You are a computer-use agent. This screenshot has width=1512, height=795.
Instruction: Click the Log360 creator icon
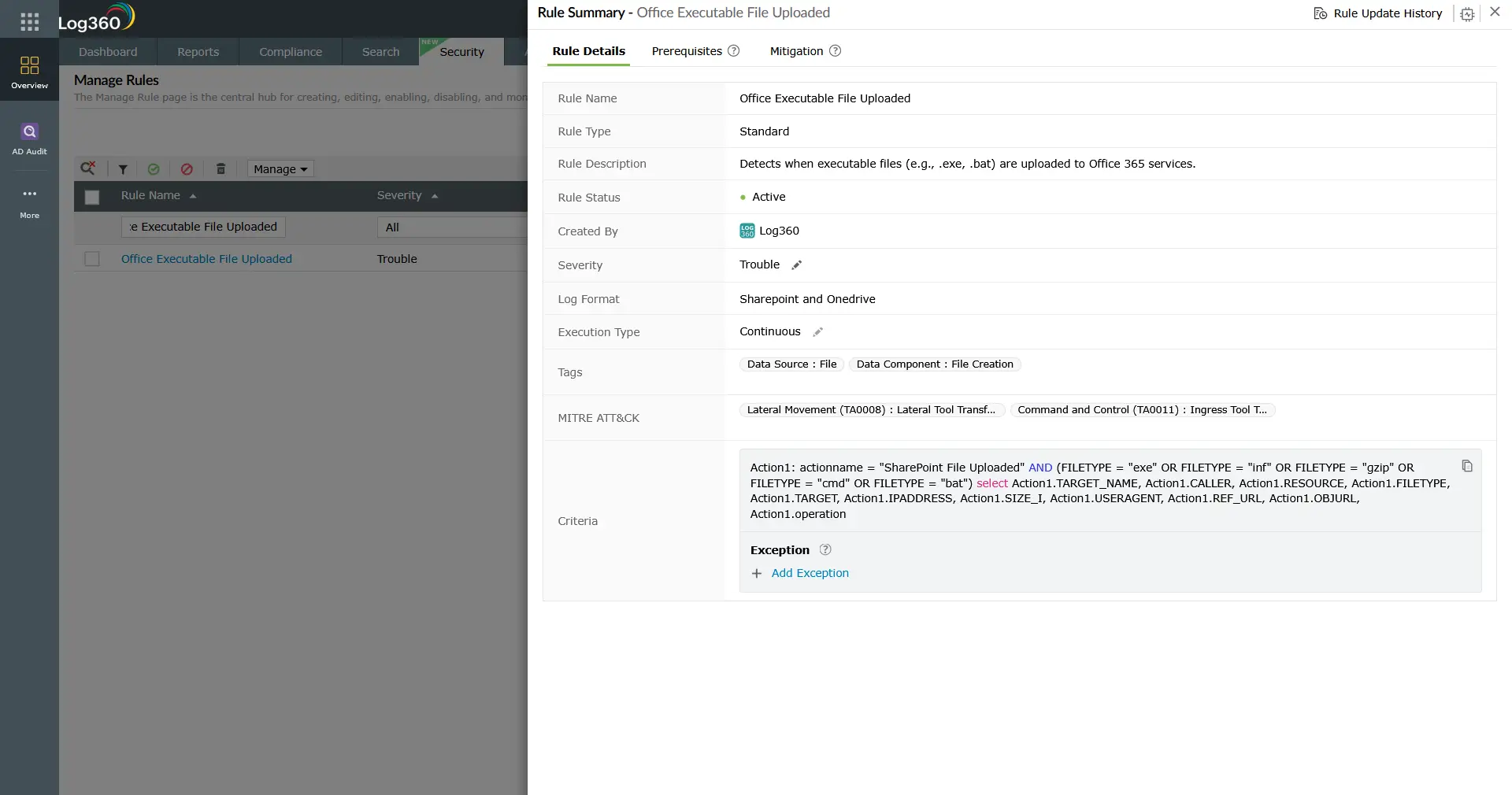747,231
